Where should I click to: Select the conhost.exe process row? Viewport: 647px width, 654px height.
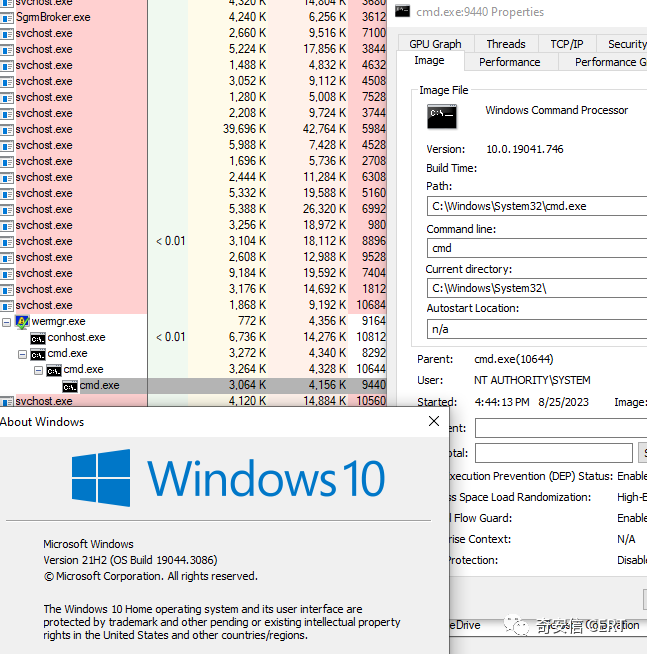click(x=193, y=337)
